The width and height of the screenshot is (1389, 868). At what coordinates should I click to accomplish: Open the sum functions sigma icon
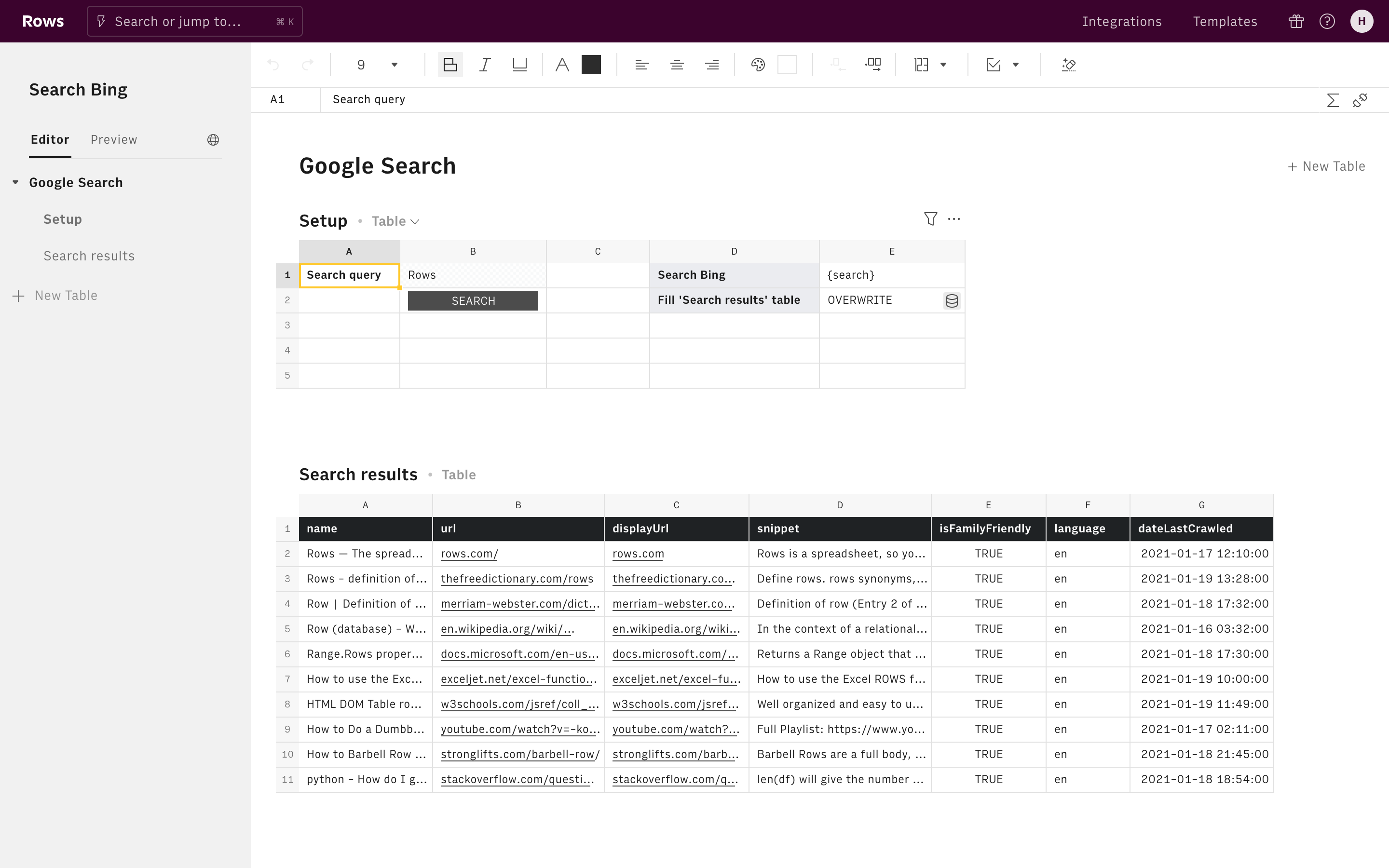pyautogui.click(x=1333, y=100)
